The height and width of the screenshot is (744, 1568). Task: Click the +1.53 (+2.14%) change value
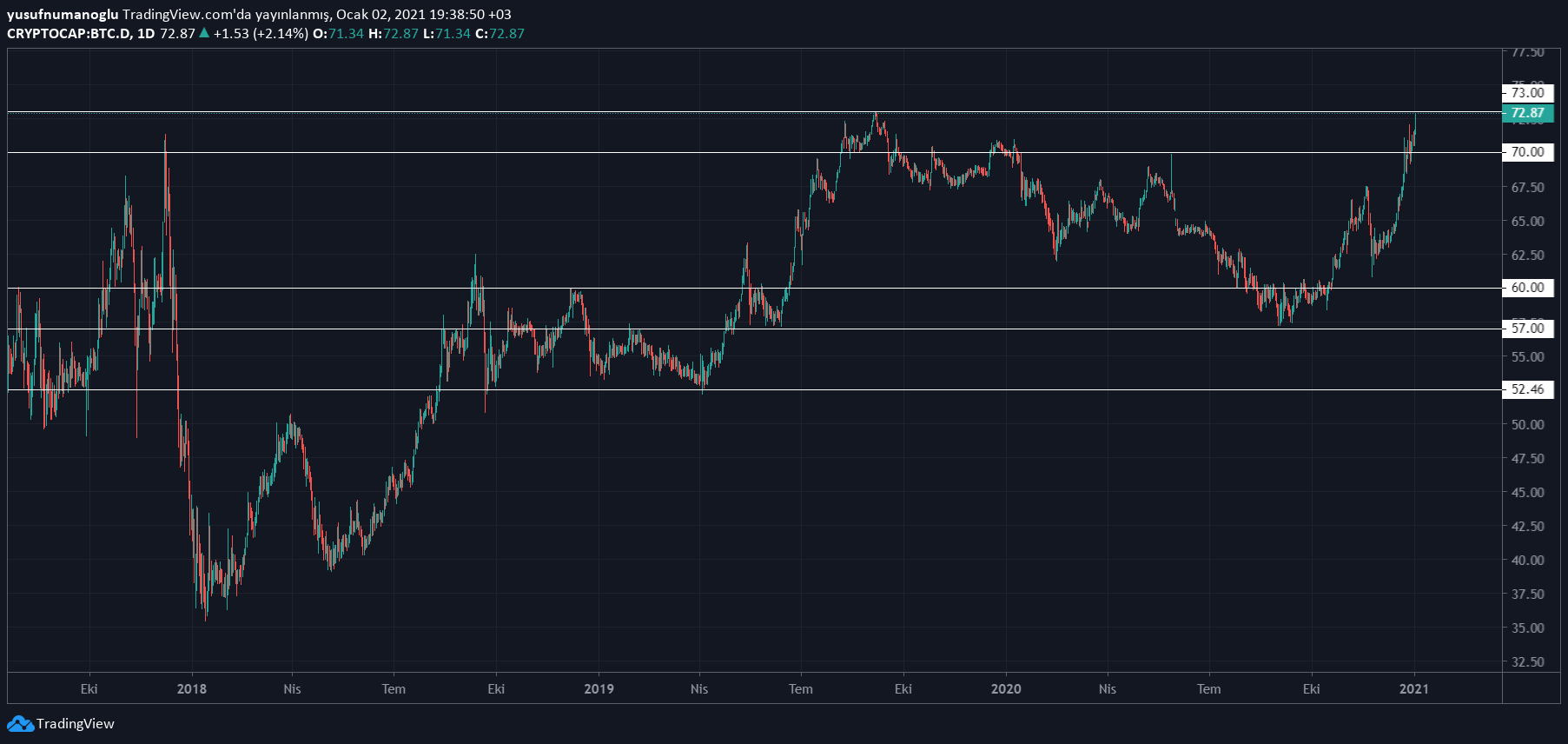pos(261,33)
